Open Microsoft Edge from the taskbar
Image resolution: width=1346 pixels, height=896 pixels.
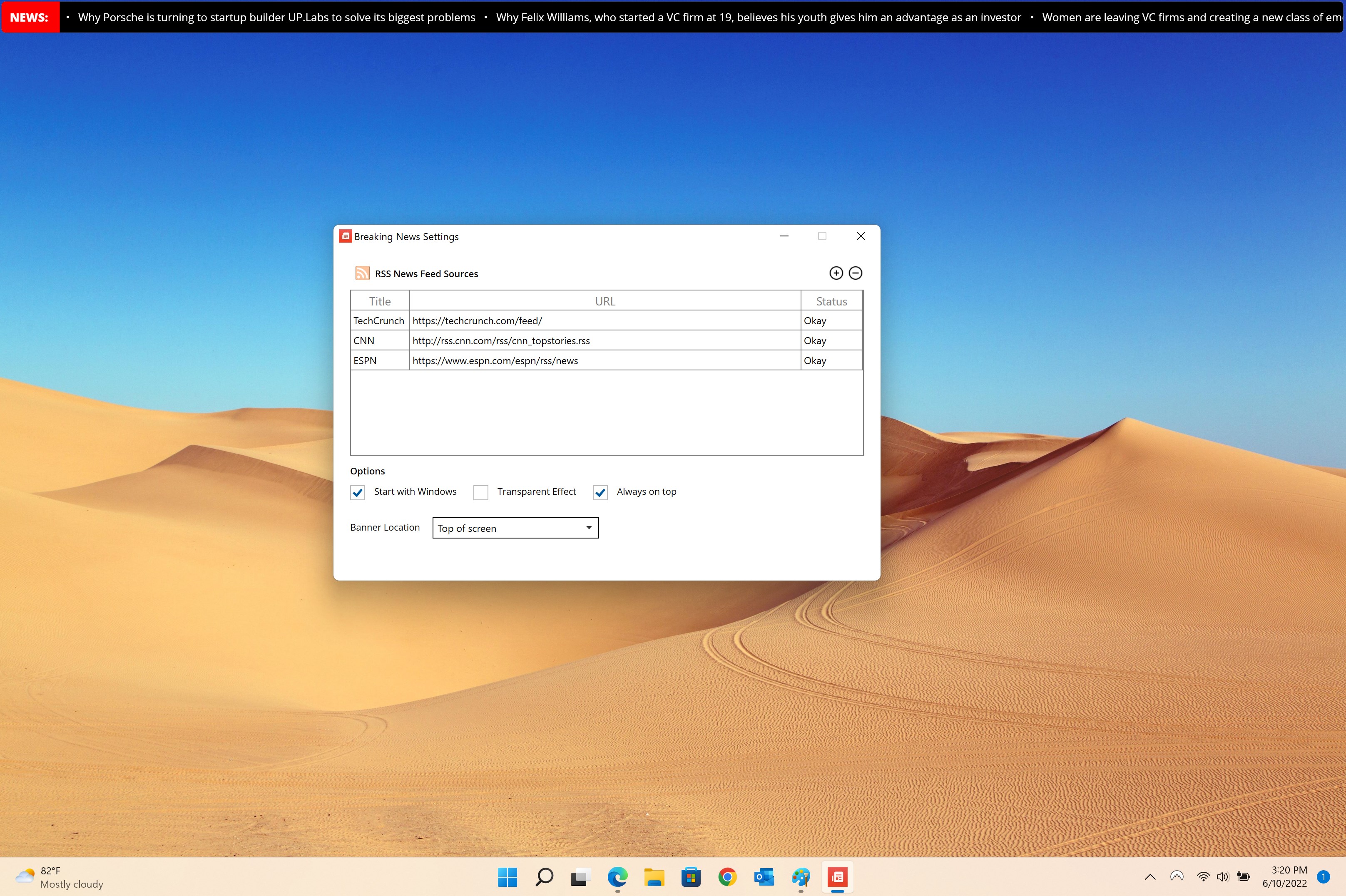[x=617, y=876]
